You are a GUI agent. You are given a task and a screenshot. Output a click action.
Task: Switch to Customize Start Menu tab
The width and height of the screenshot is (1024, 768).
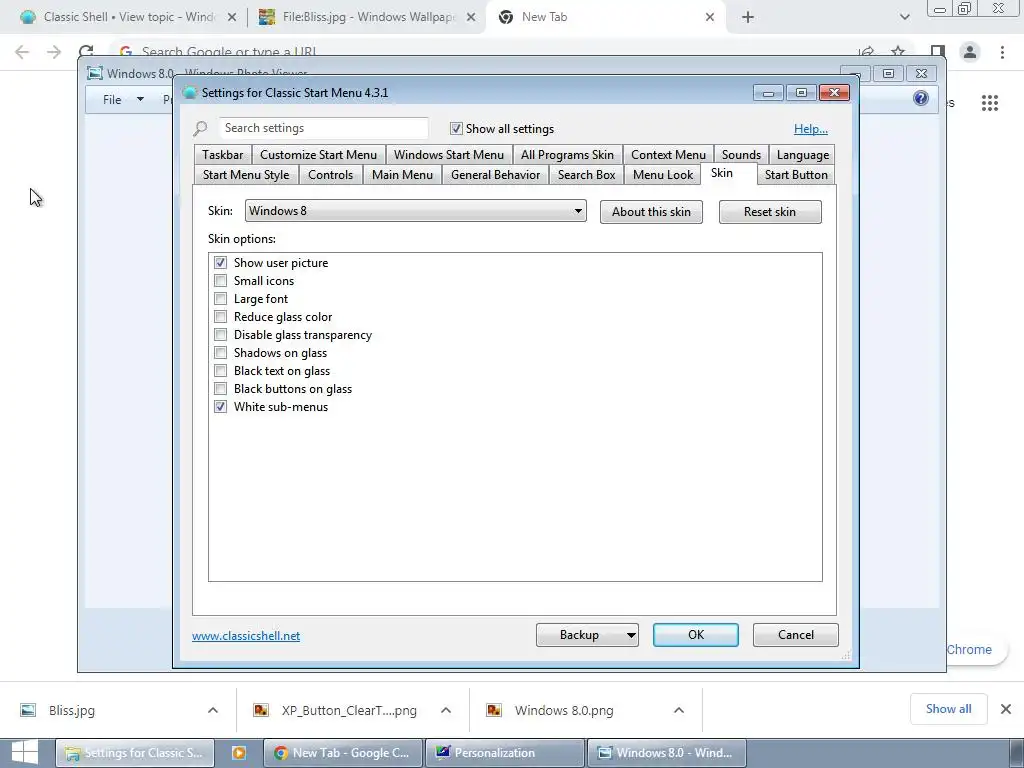click(x=319, y=155)
